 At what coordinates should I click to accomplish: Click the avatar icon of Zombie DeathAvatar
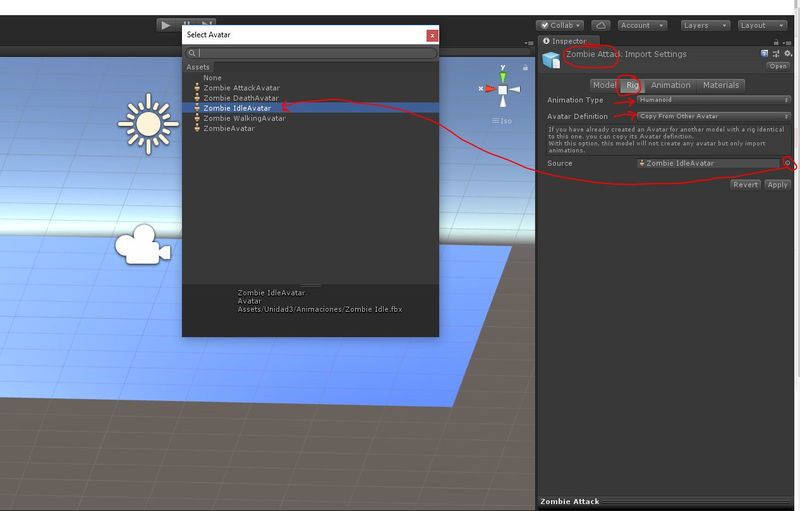tap(197, 98)
